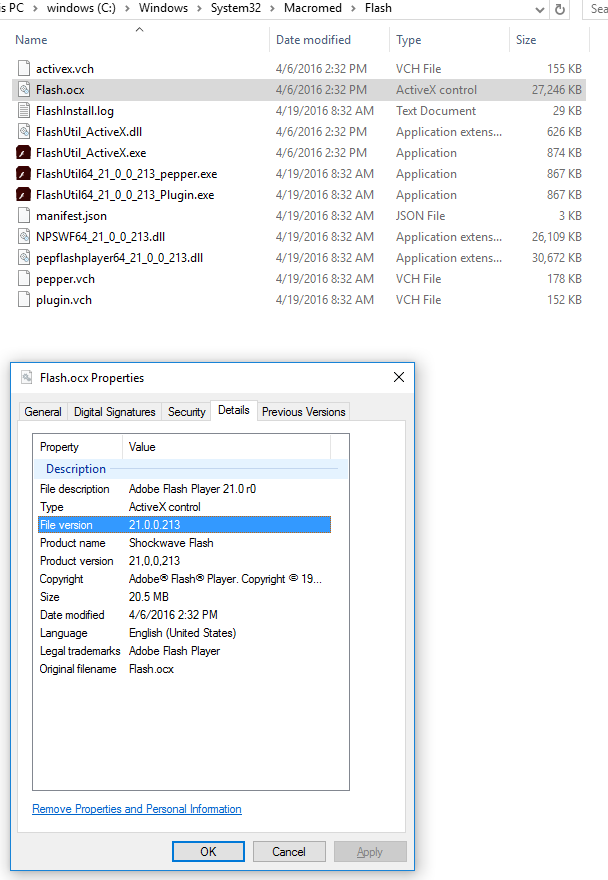Expand the chevron after windows (C:)

coord(127,8)
